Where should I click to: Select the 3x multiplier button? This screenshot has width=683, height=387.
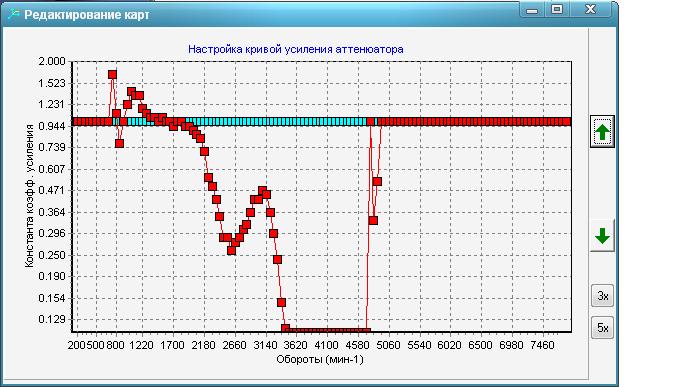click(602, 296)
